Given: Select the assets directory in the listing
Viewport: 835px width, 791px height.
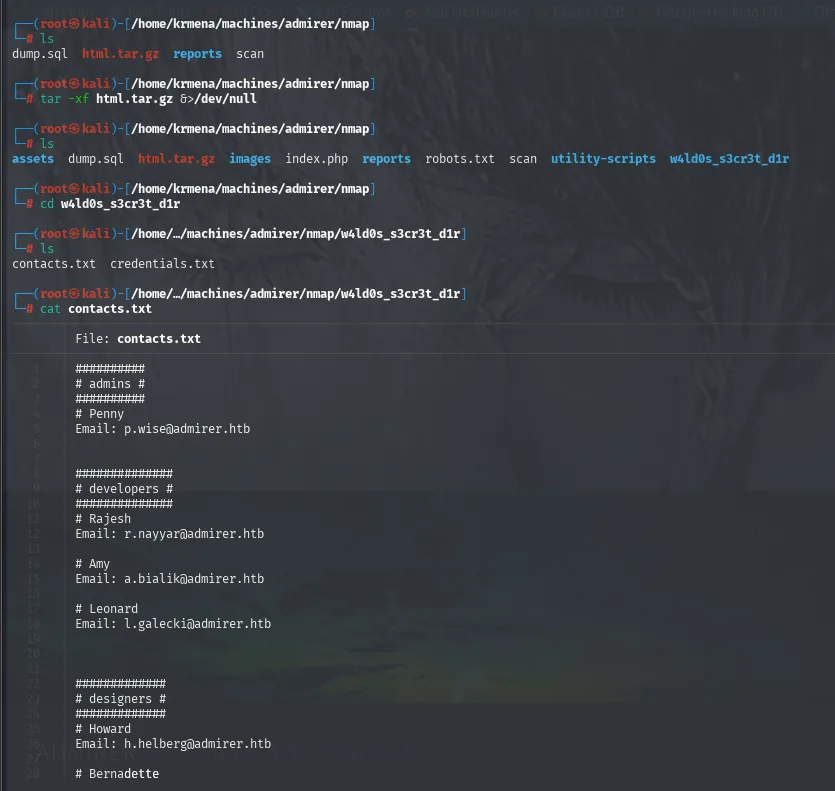Looking at the screenshot, I should 33,159.
